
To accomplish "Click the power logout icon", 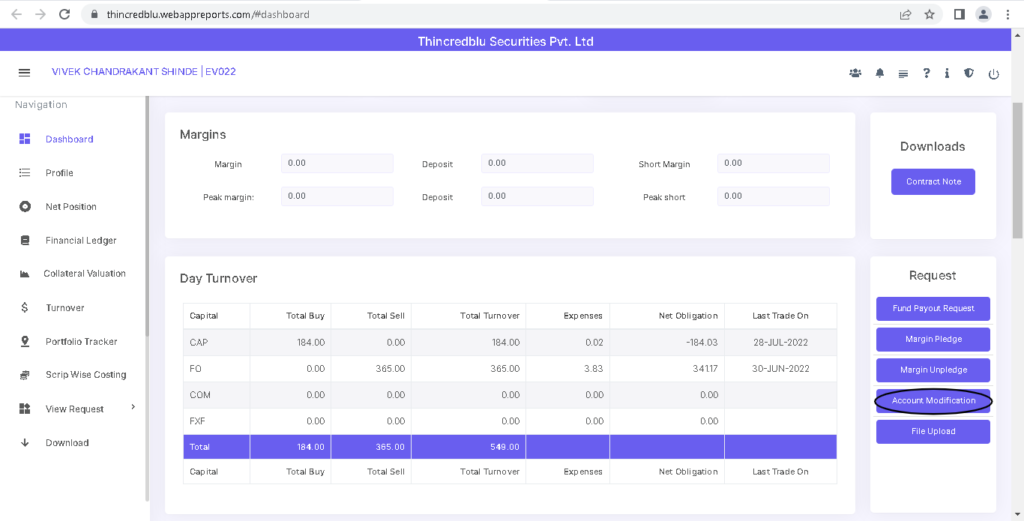I will tap(993, 74).
